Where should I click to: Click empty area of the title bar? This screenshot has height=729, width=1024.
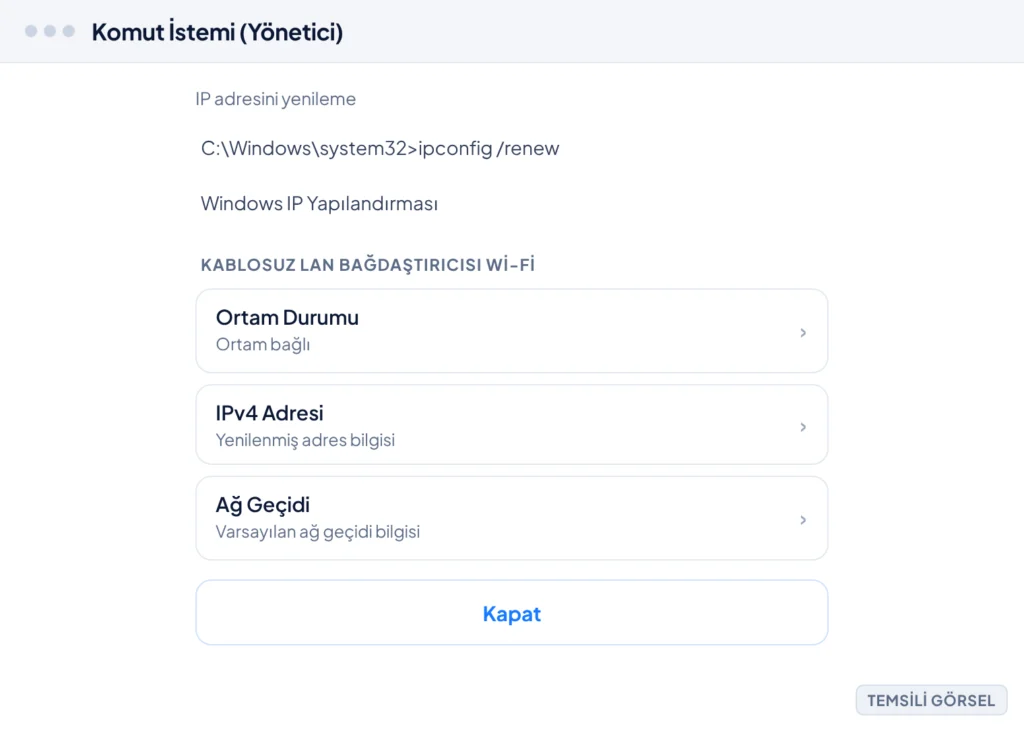click(653, 31)
